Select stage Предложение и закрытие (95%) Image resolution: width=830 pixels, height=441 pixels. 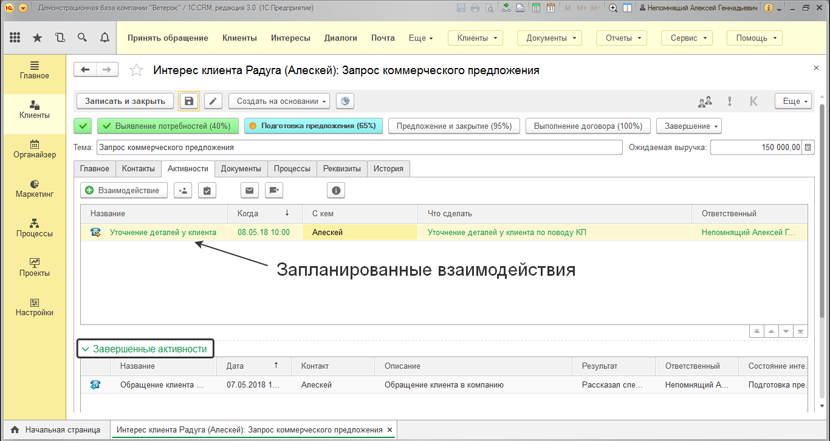click(x=453, y=126)
